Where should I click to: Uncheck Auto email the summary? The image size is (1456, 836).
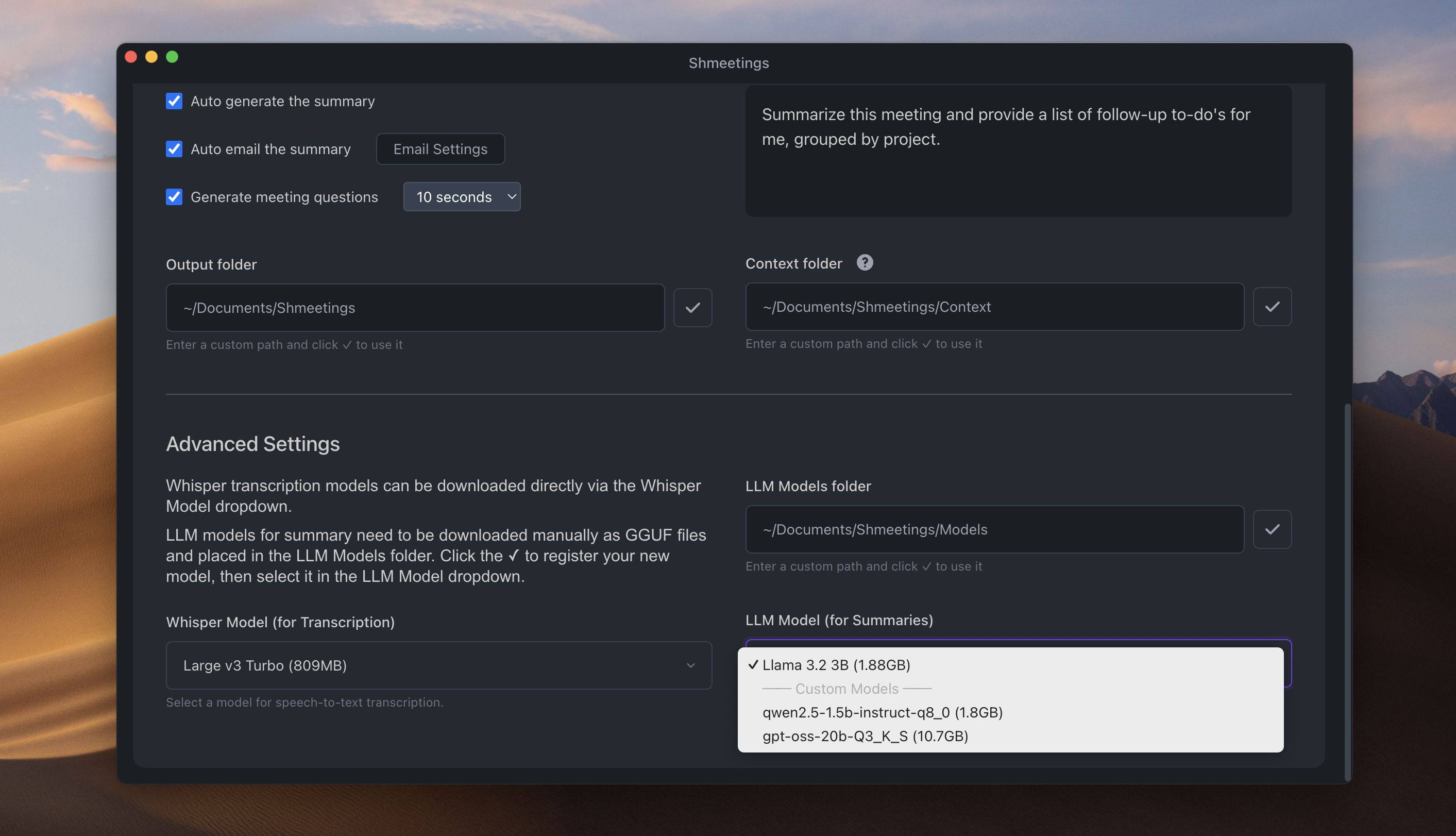pos(174,149)
